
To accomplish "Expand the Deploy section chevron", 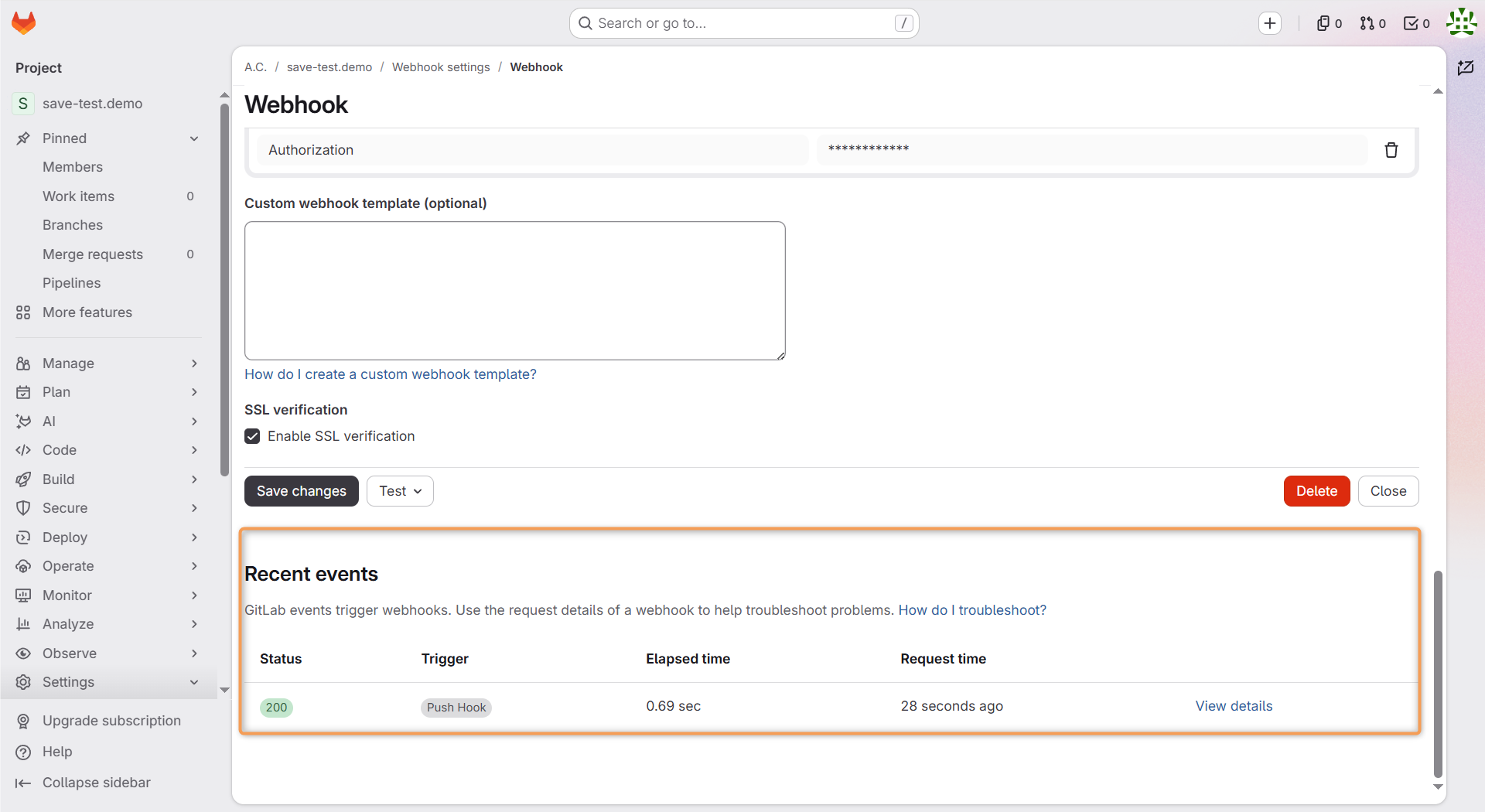I will click(x=194, y=537).
